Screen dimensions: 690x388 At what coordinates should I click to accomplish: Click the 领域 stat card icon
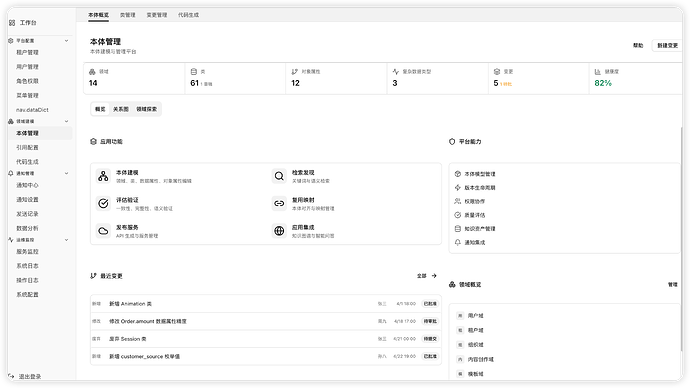[x=92, y=72]
